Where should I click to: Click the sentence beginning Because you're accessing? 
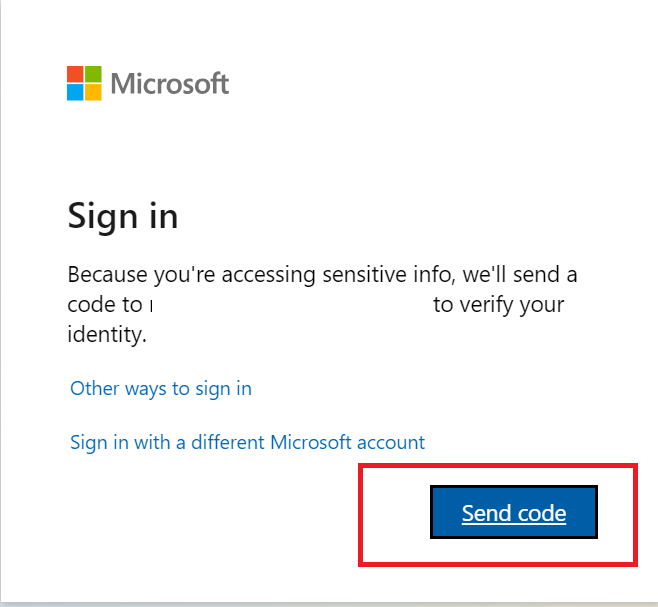pos(322,304)
